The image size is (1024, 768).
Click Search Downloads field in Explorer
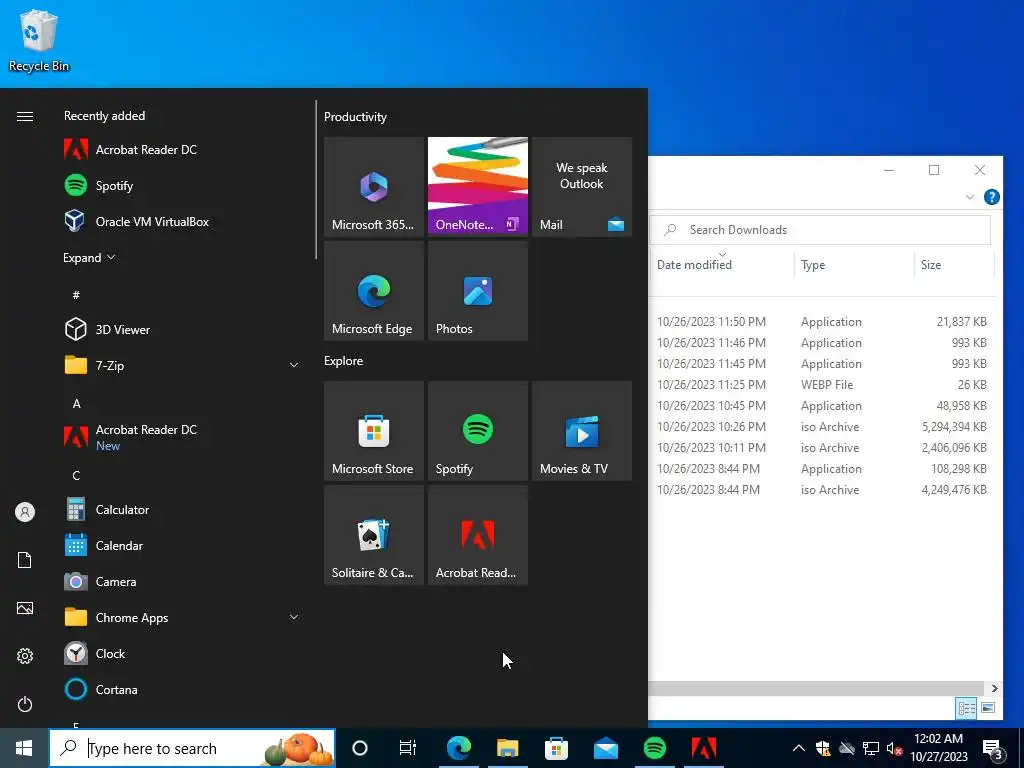tap(820, 230)
